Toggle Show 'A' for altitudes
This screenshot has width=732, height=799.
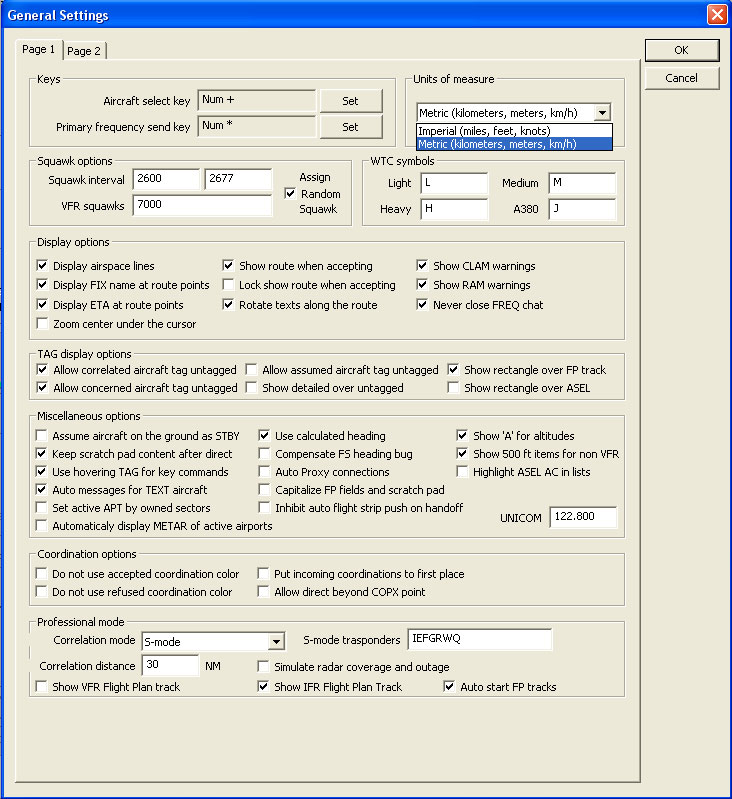click(463, 436)
